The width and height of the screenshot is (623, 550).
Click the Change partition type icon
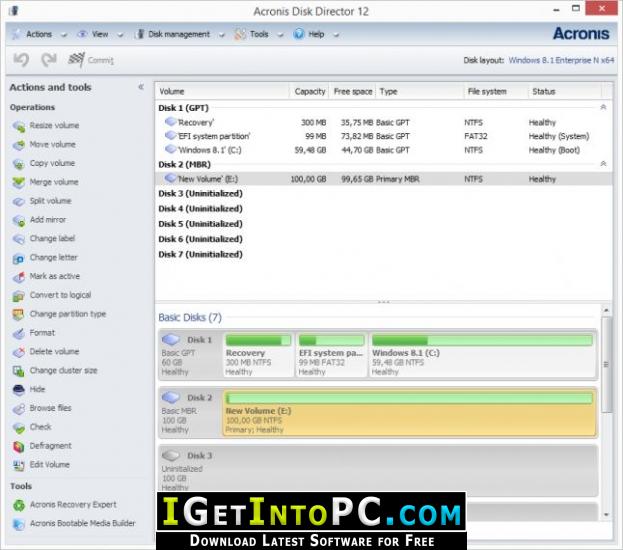pyautogui.click(x=19, y=315)
